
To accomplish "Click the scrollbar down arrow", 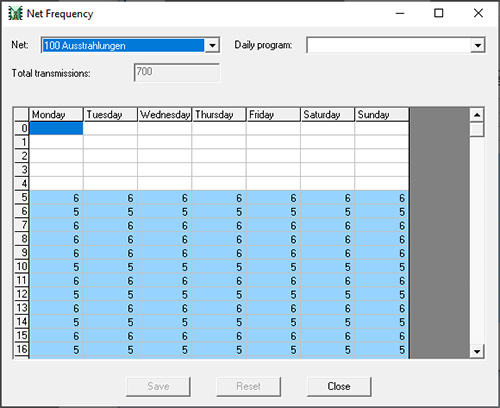I will pyautogui.click(x=477, y=351).
